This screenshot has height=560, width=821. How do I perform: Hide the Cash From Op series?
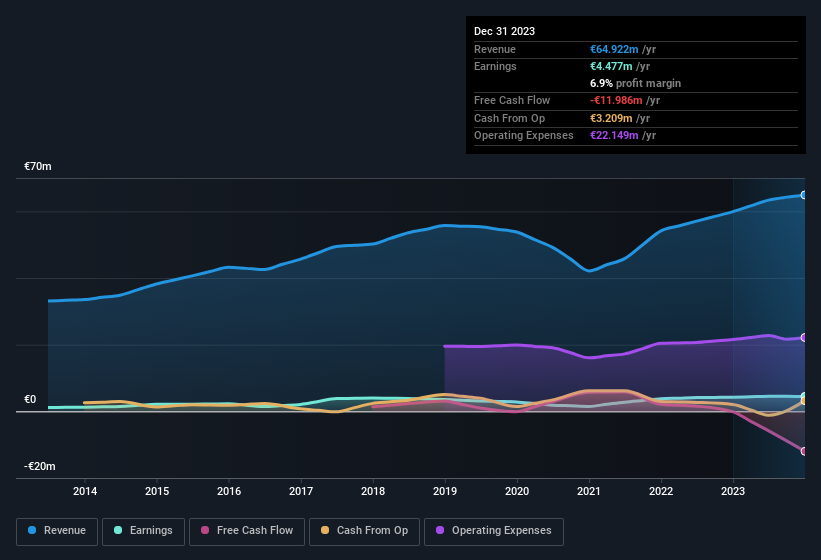click(364, 531)
